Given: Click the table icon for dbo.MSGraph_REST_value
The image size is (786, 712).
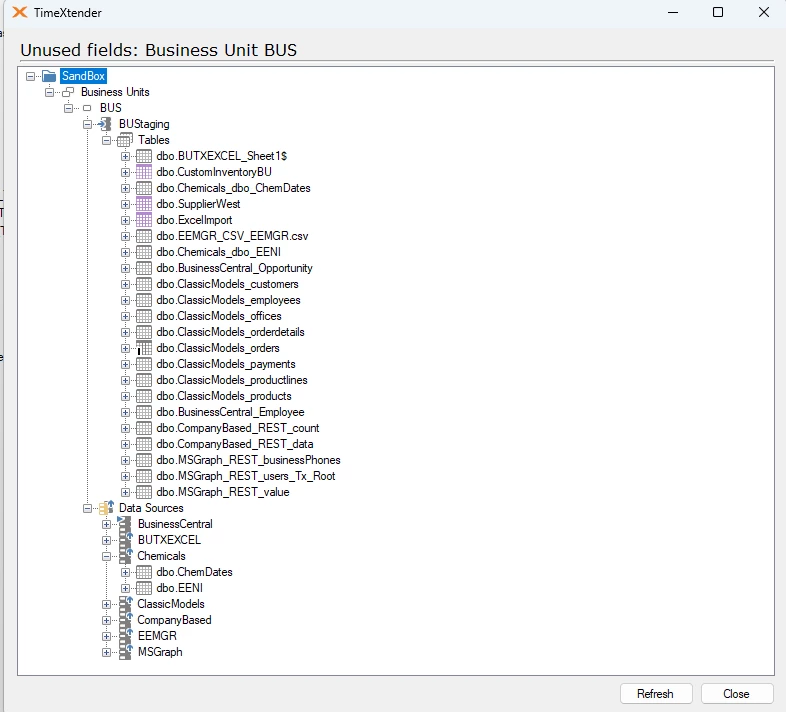Looking at the screenshot, I should click(144, 492).
